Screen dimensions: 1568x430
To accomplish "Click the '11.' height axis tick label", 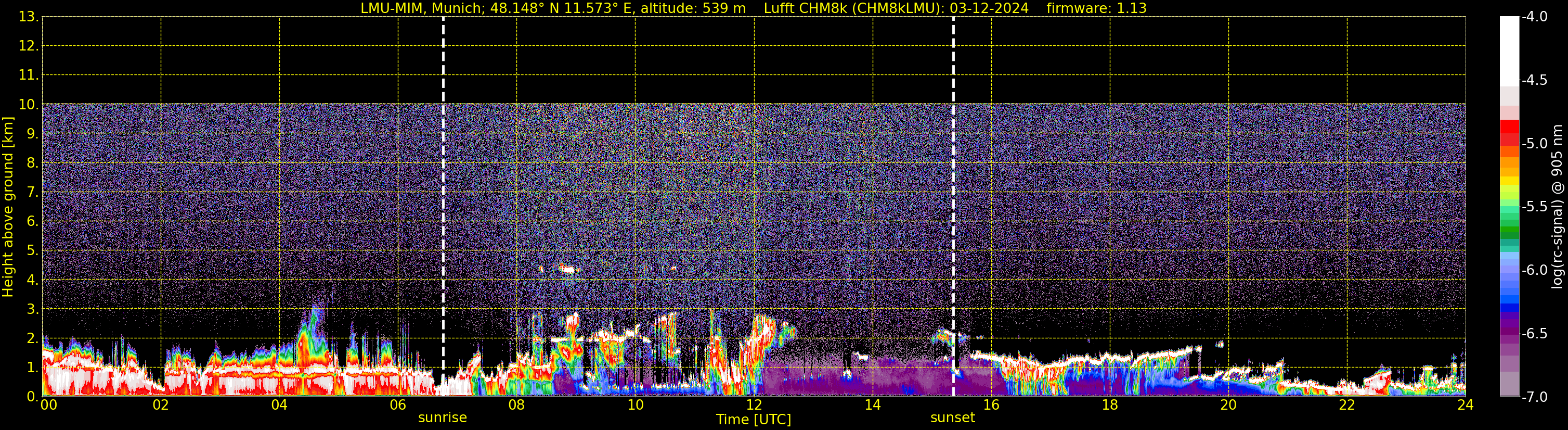I will coord(29,75).
